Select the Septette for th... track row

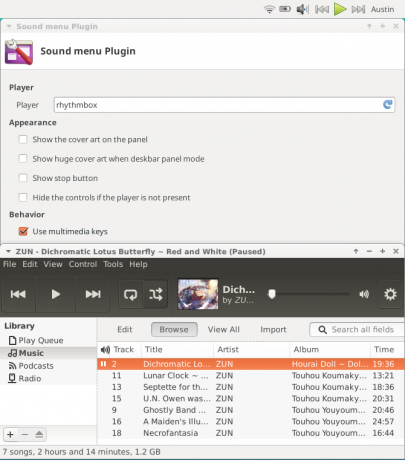(x=251, y=387)
